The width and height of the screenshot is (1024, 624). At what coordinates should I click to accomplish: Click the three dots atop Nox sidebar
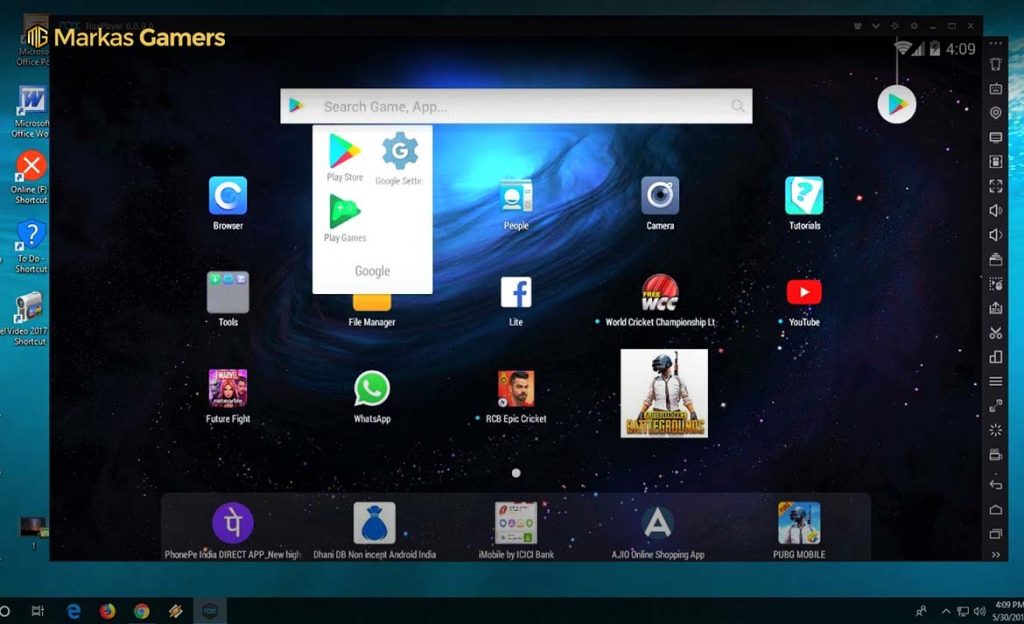pos(995,43)
